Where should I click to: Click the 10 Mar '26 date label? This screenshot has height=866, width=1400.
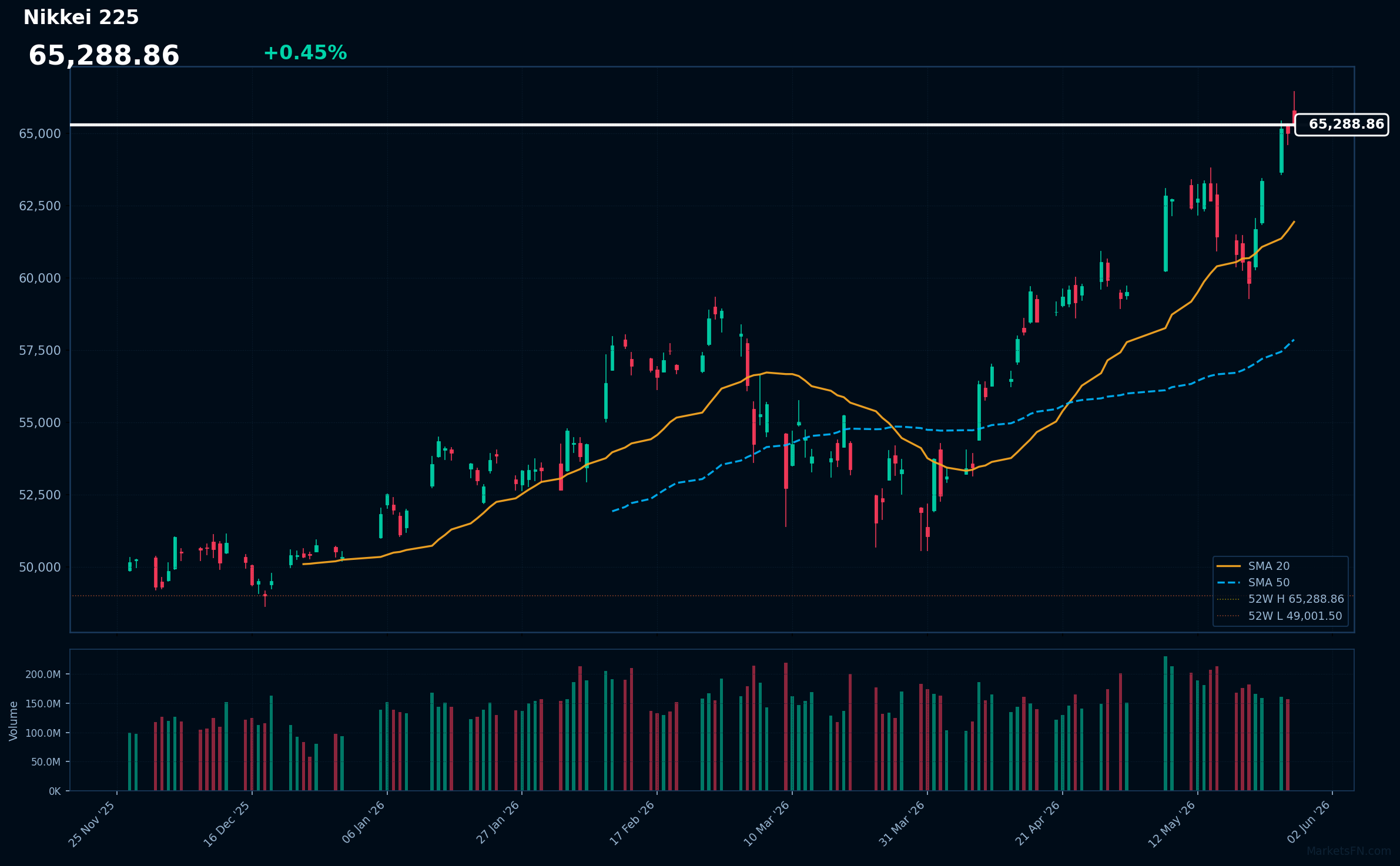[x=767, y=824]
